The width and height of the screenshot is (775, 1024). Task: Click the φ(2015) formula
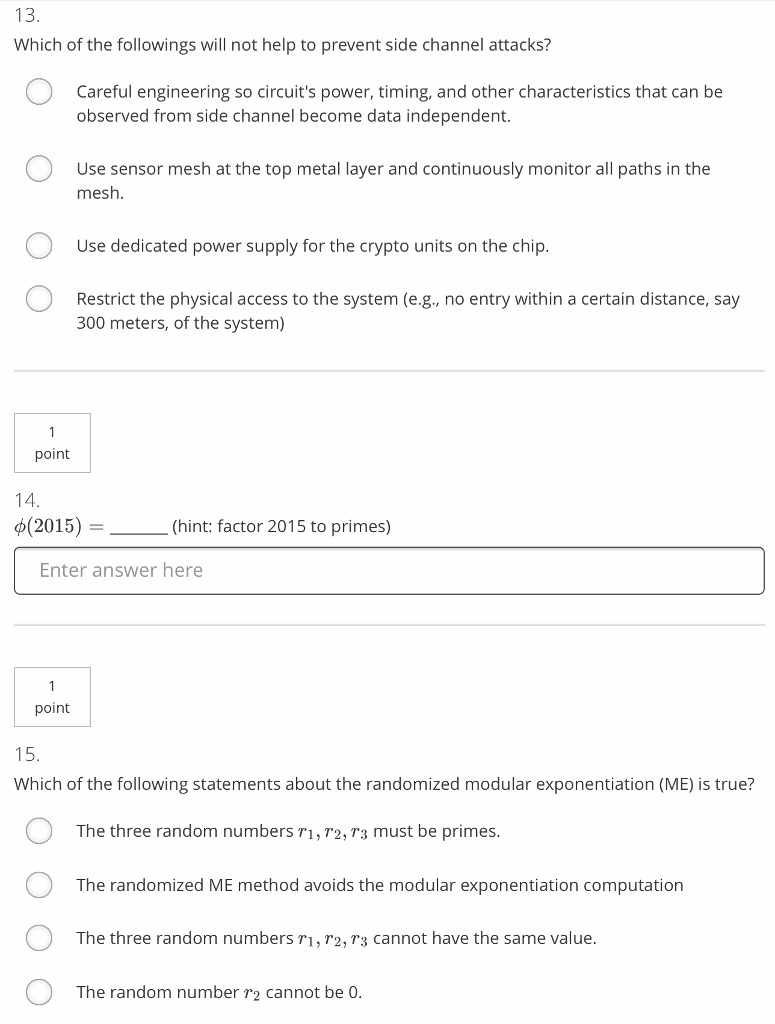(48, 527)
